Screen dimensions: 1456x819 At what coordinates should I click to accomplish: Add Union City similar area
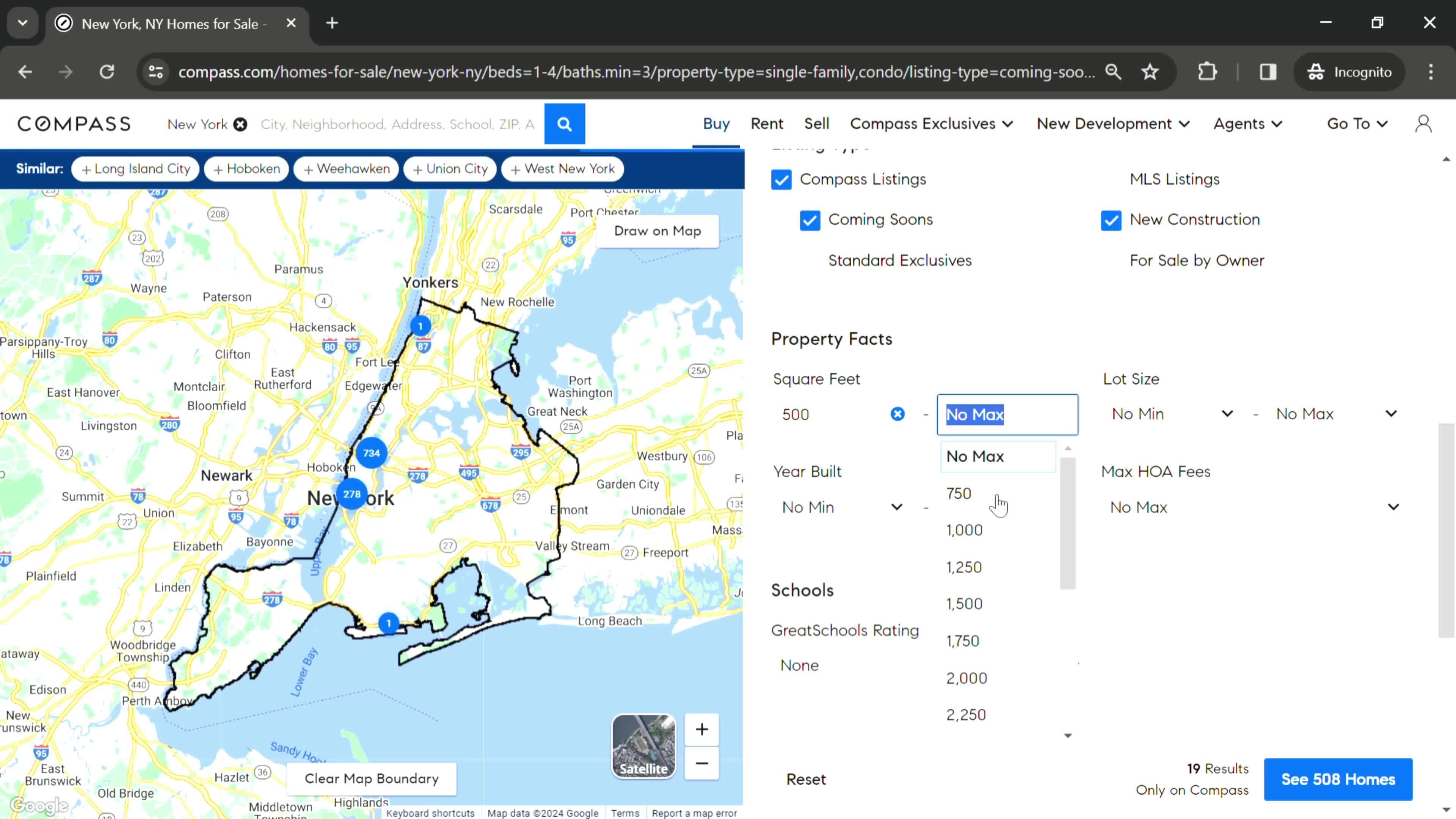tap(449, 169)
